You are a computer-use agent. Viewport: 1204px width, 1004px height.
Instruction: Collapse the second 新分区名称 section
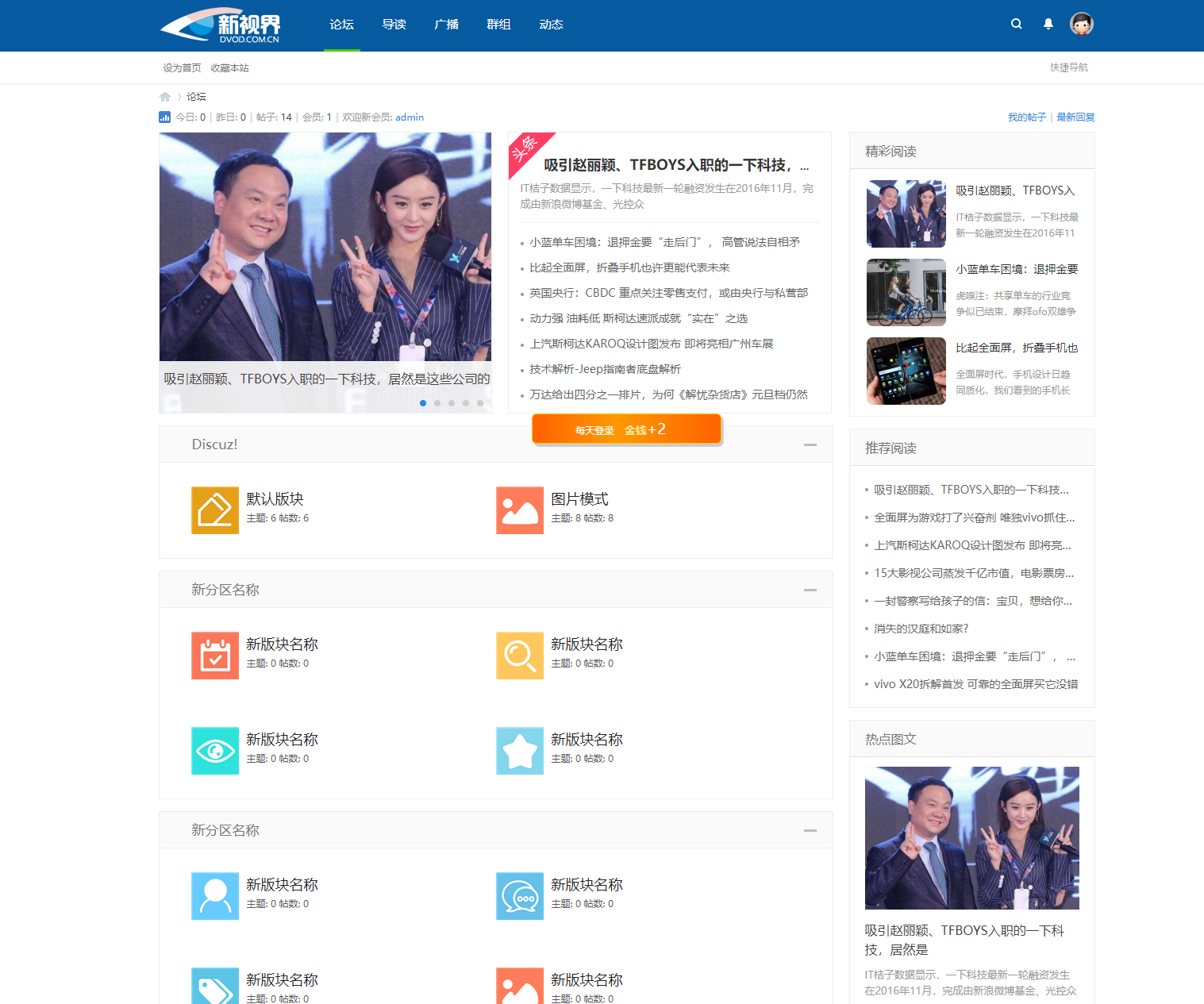coord(810,830)
